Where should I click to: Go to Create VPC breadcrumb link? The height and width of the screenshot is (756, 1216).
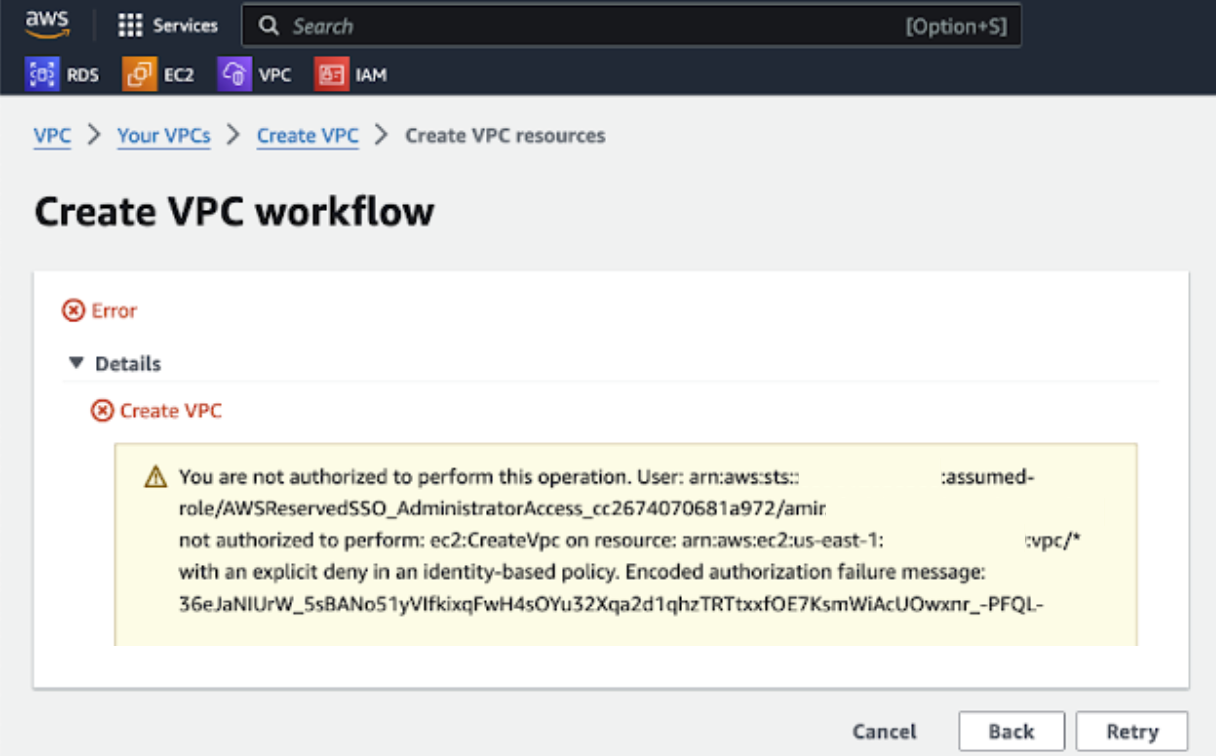coord(308,136)
